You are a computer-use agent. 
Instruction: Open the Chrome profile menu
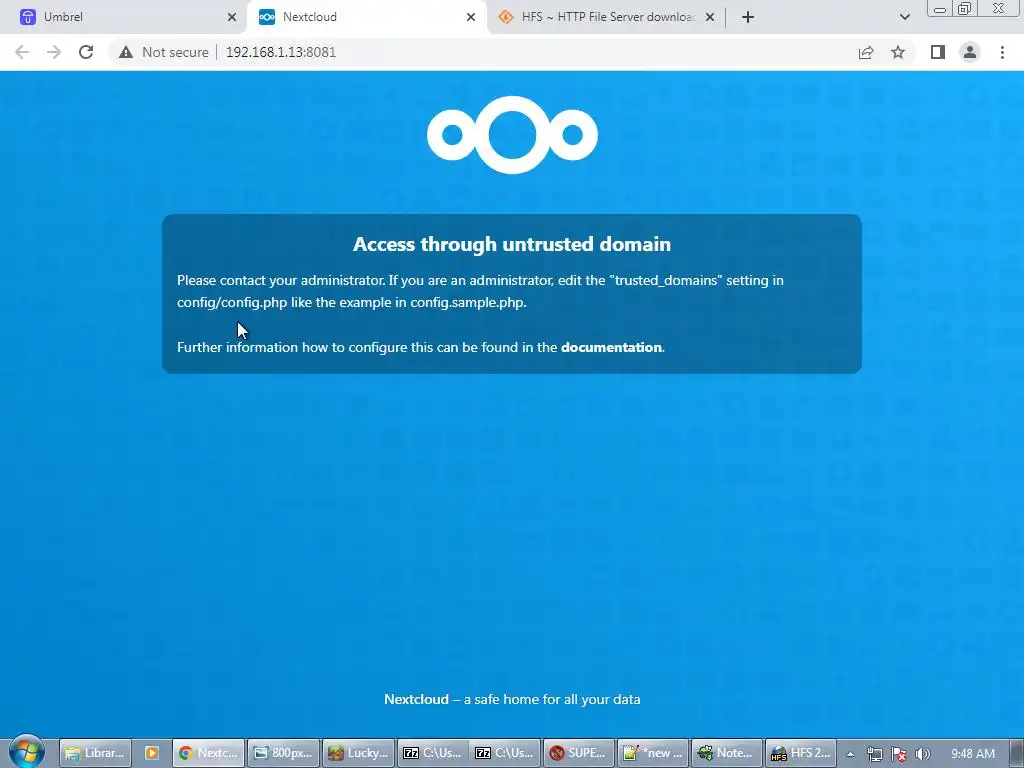(970, 52)
